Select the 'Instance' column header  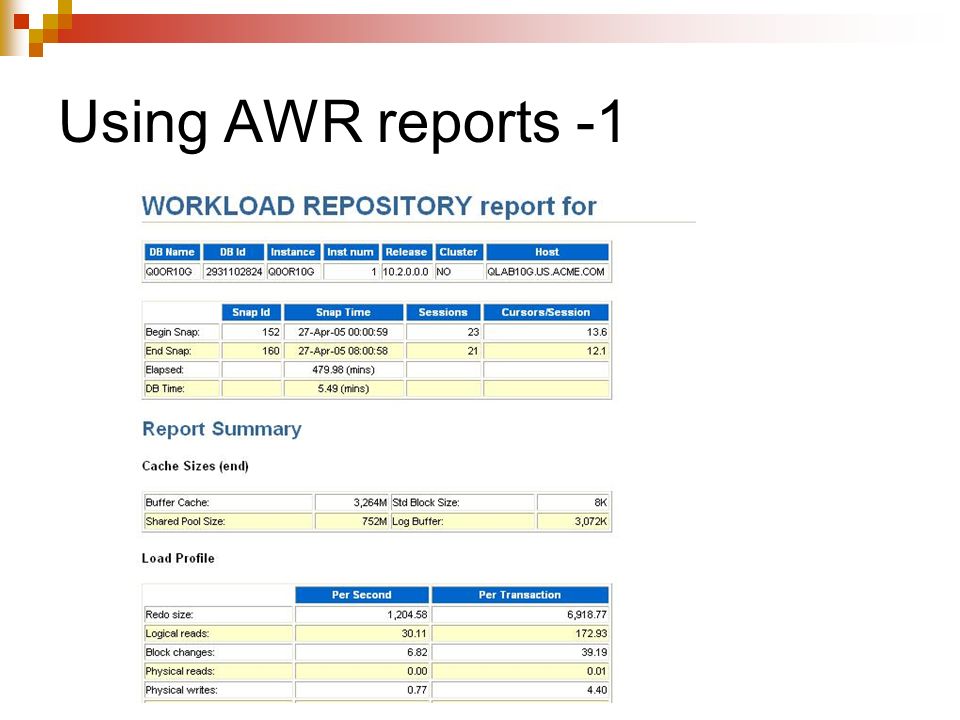pos(293,252)
